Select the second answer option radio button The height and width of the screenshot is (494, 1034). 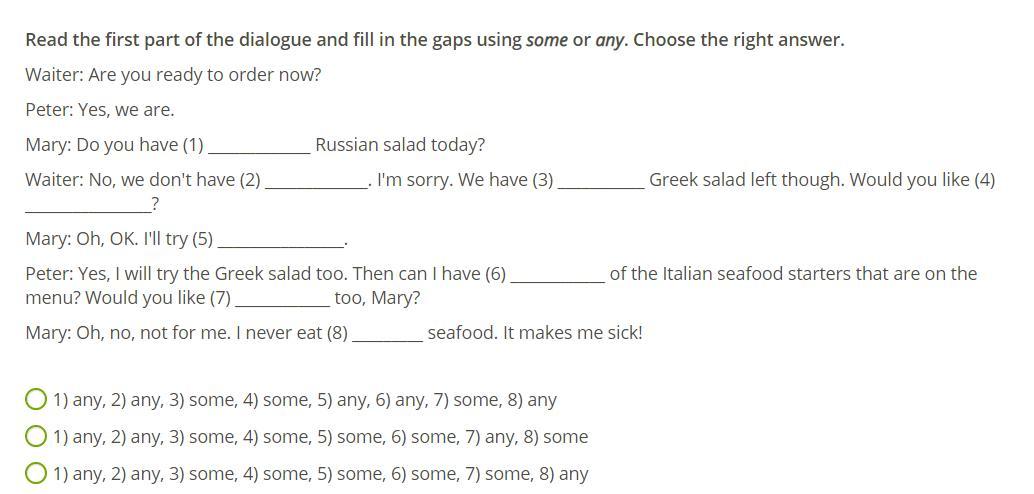tap(36, 437)
